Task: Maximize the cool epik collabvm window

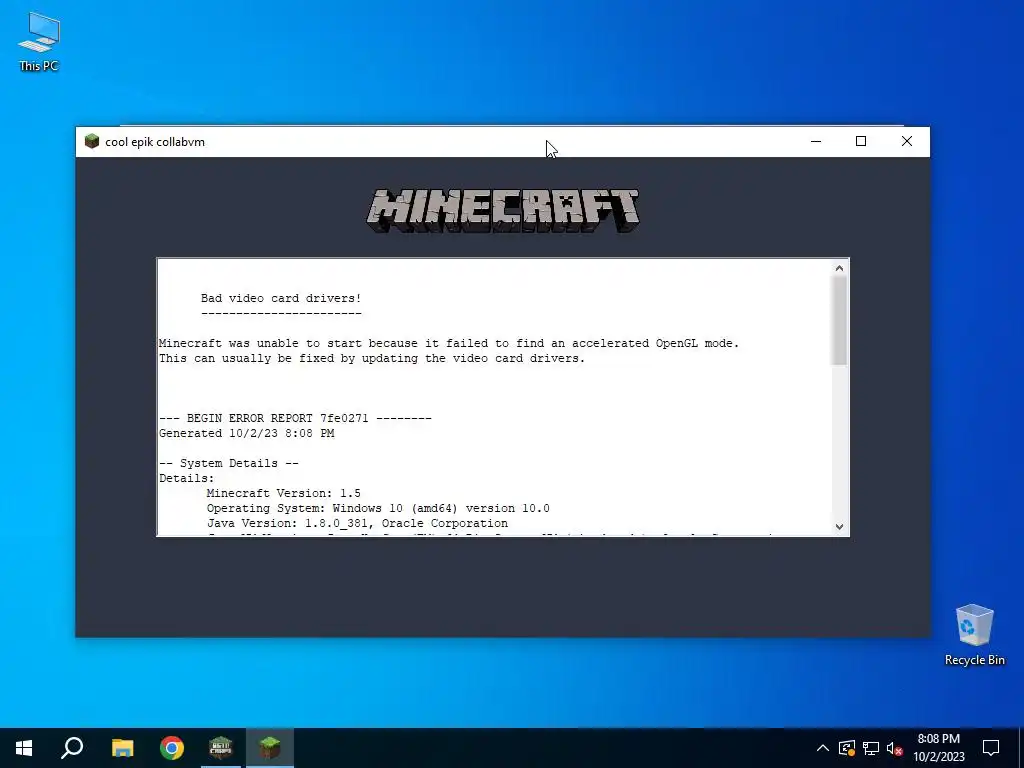Action: (x=861, y=141)
